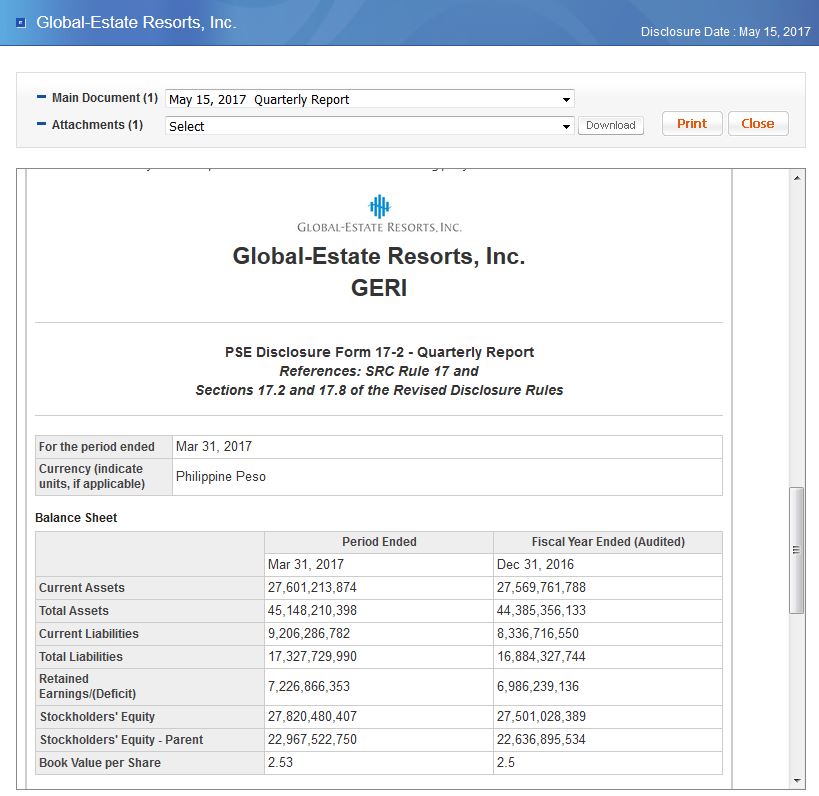Click Current Assets value 27,569,761,788

click(x=541, y=588)
